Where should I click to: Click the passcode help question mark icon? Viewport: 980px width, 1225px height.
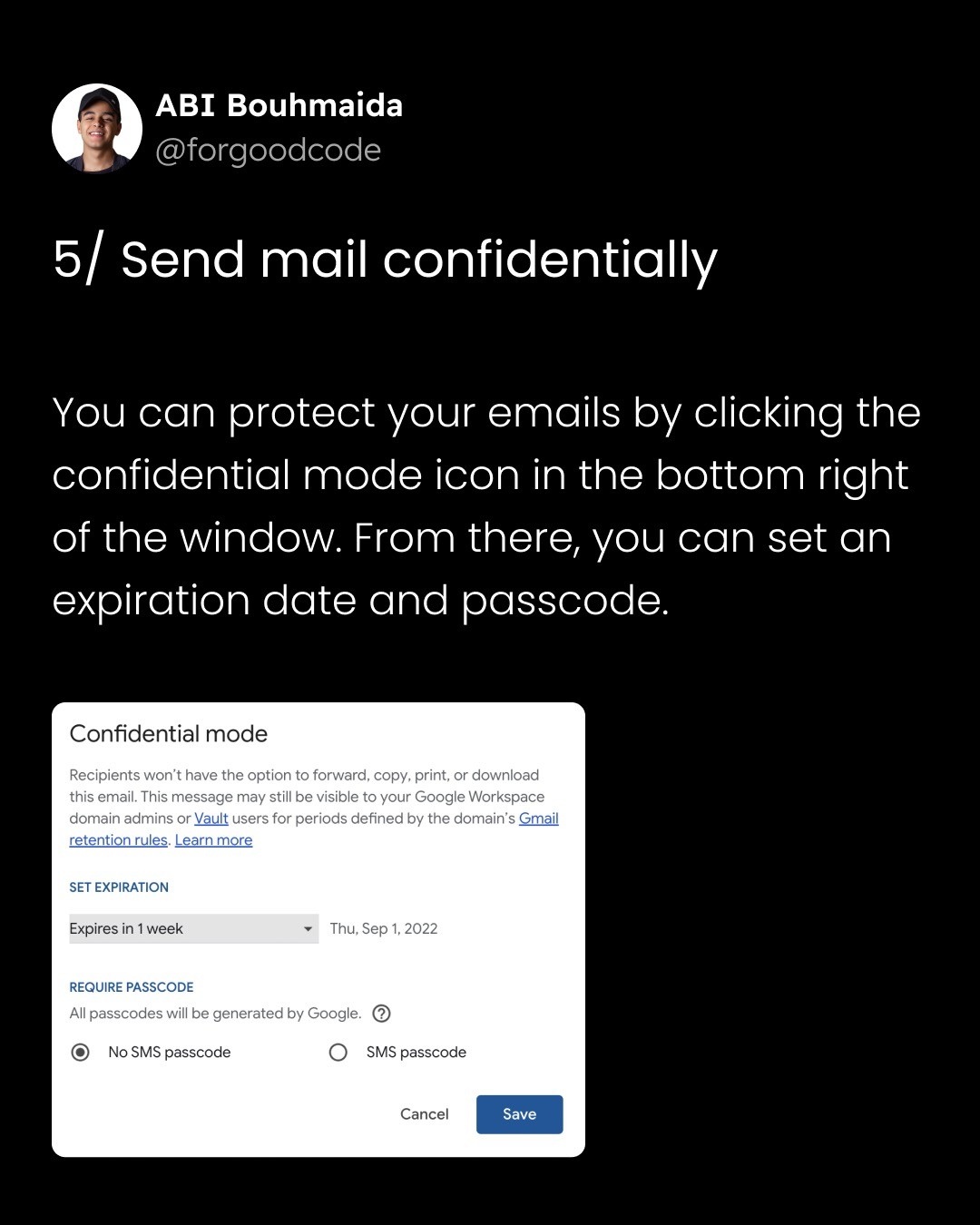[x=382, y=1014]
